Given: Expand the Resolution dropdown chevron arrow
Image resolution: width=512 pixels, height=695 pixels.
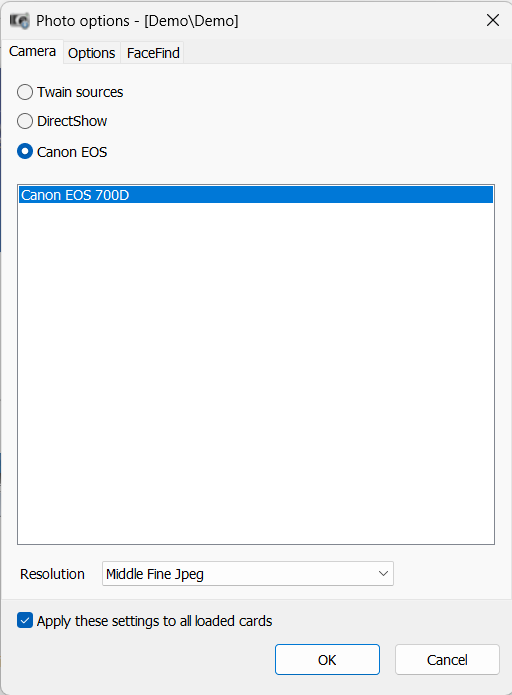Looking at the screenshot, I should coord(383,574).
